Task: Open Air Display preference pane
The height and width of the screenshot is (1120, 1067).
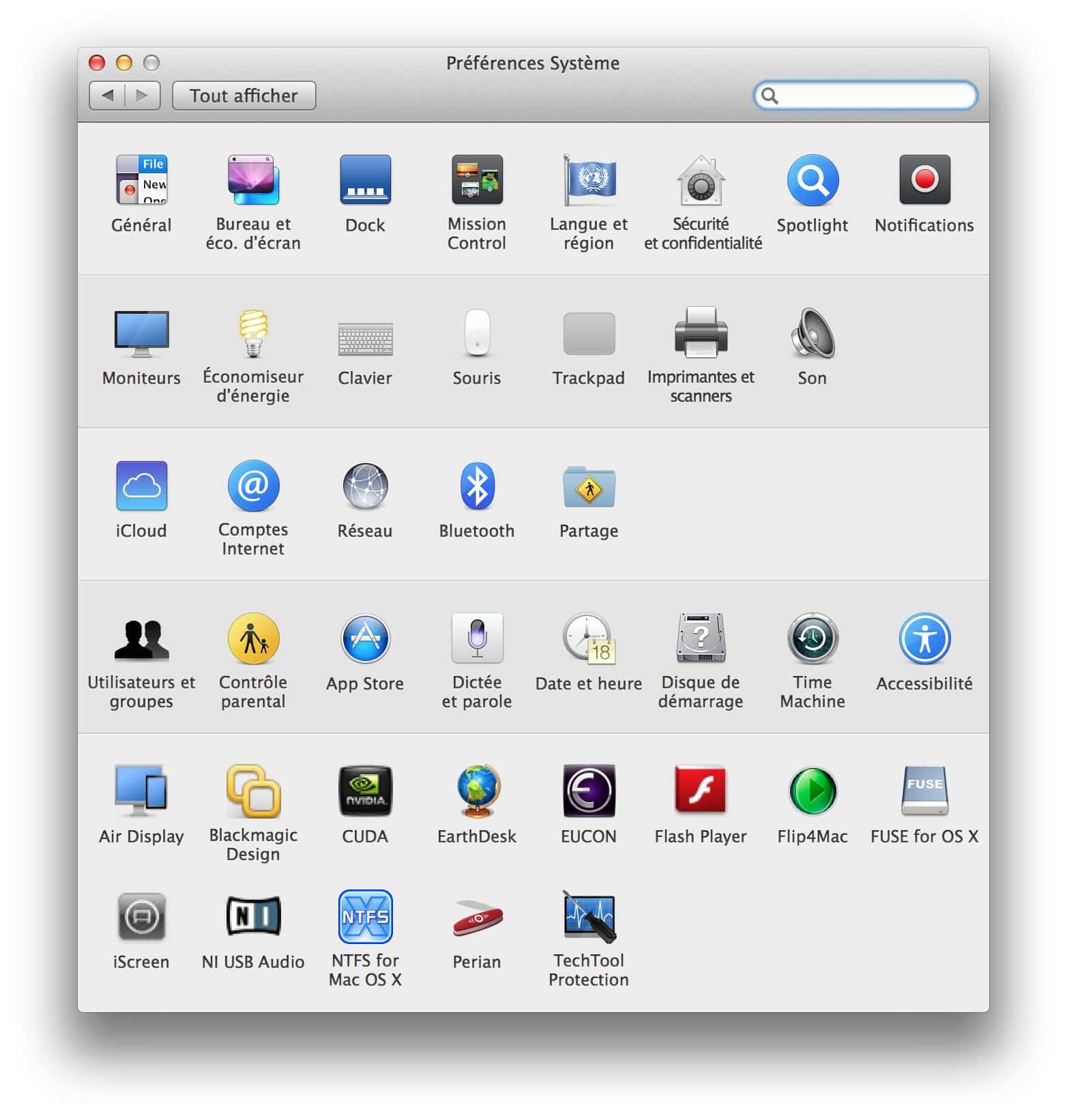Action: click(141, 791)
